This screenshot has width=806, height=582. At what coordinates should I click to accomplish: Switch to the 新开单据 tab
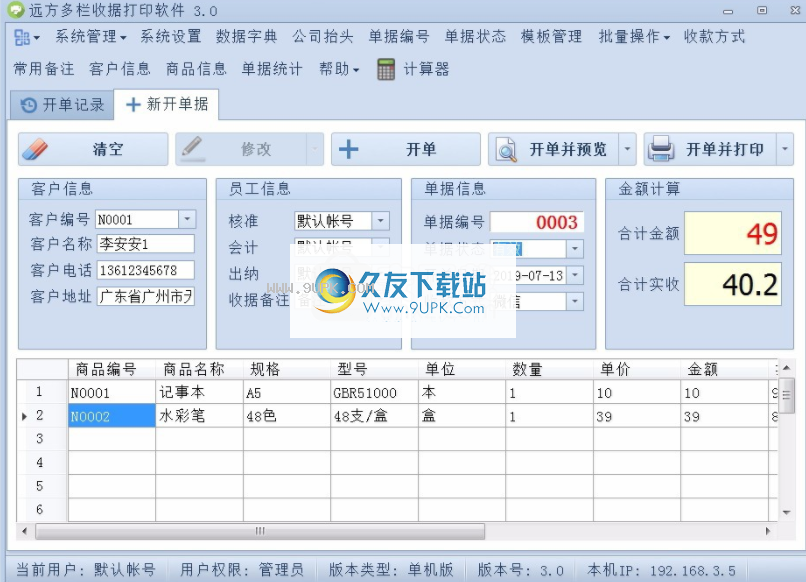point(167,104)
